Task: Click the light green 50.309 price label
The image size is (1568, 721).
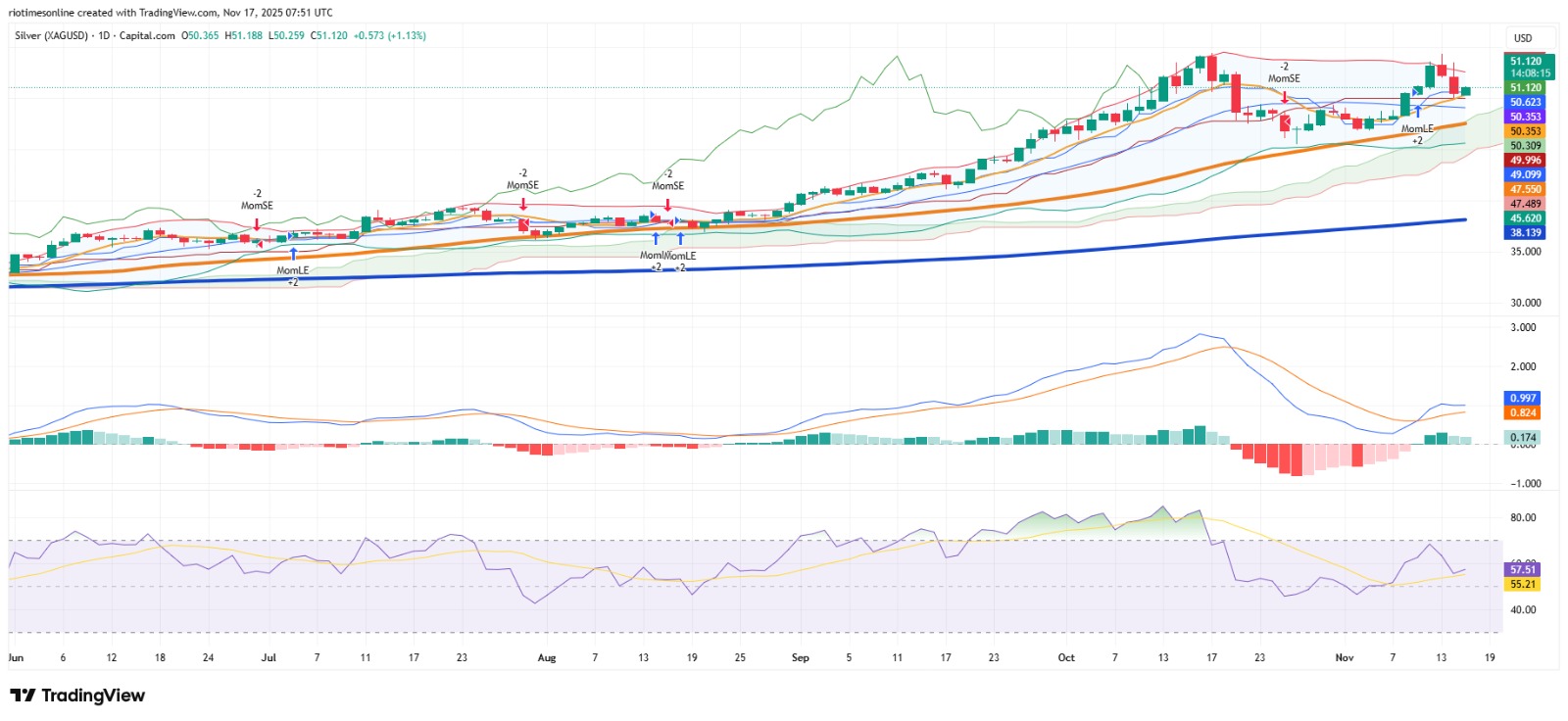Action: tap(1525, 146)
